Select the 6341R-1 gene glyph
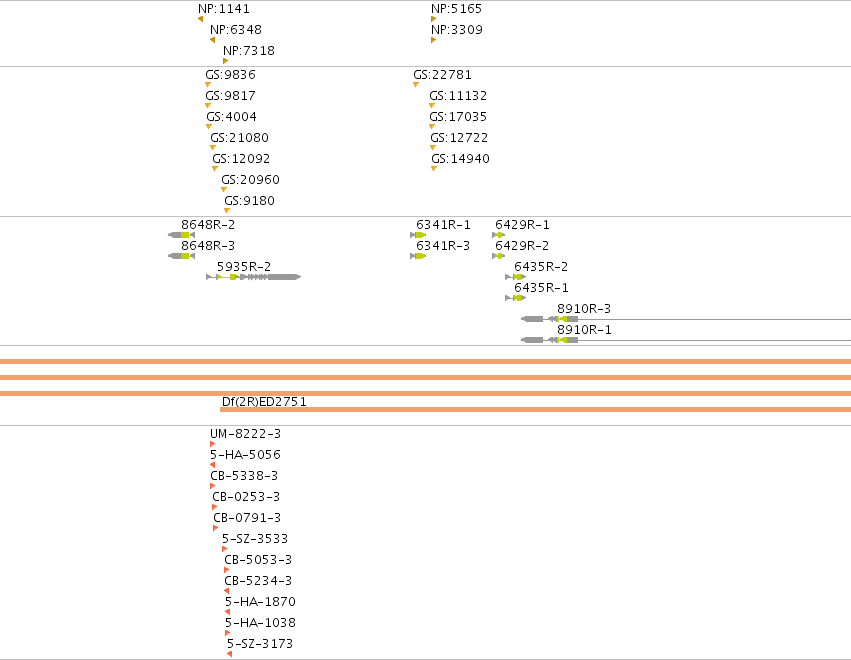Screen dimensions: 851x660 [x=418, y=235]
